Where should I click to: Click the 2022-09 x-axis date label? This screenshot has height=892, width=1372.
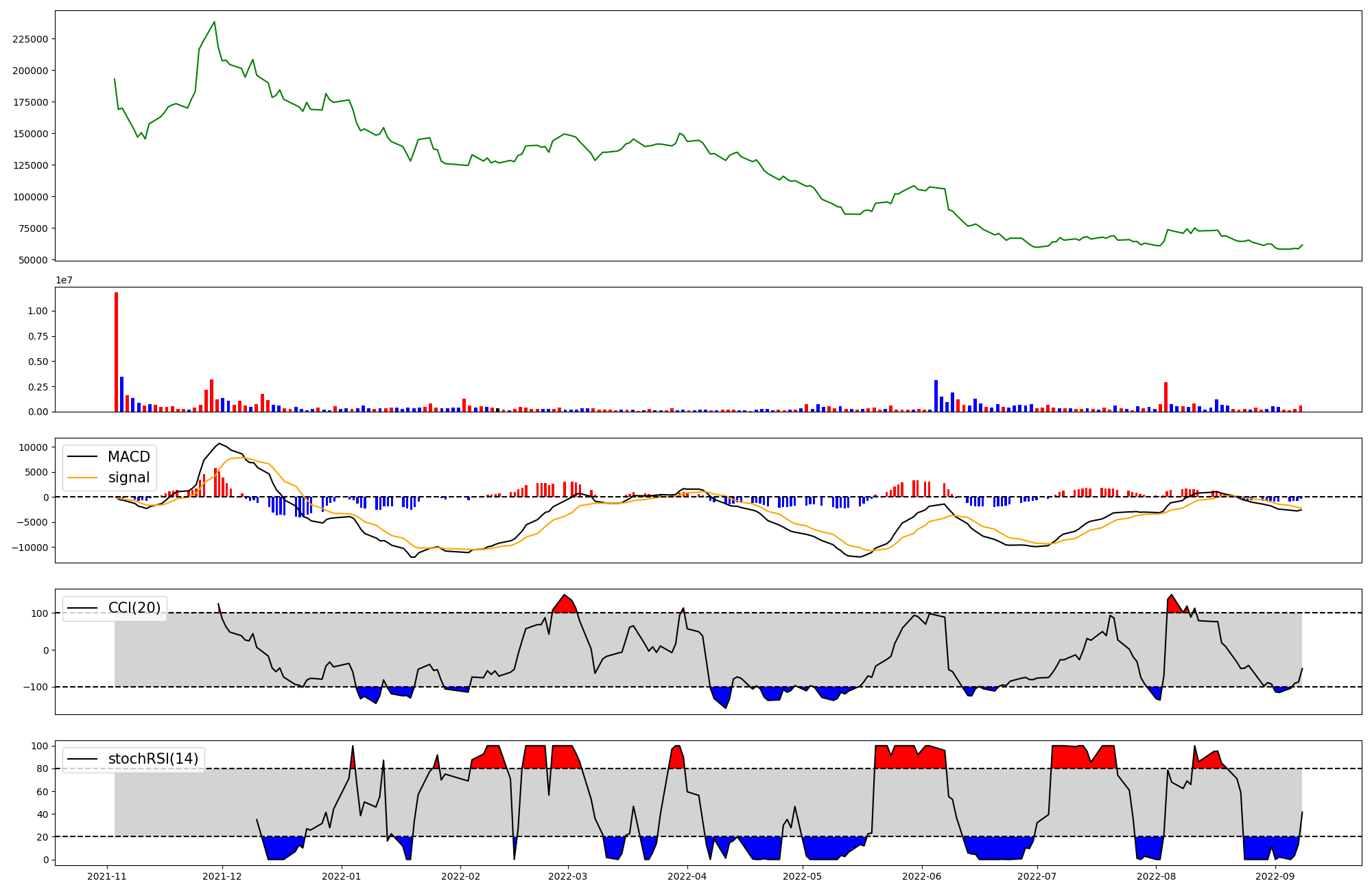click(x=1275, y=876)
